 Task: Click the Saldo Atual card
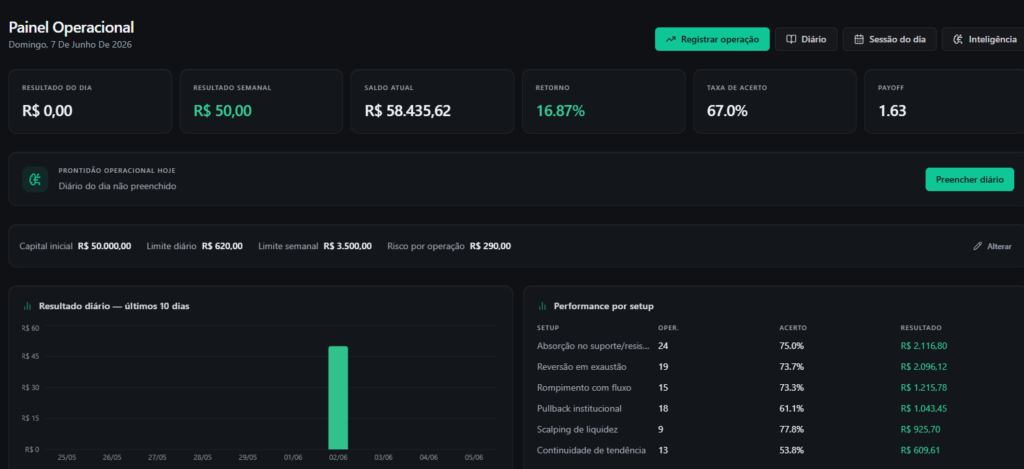(432, 101)
